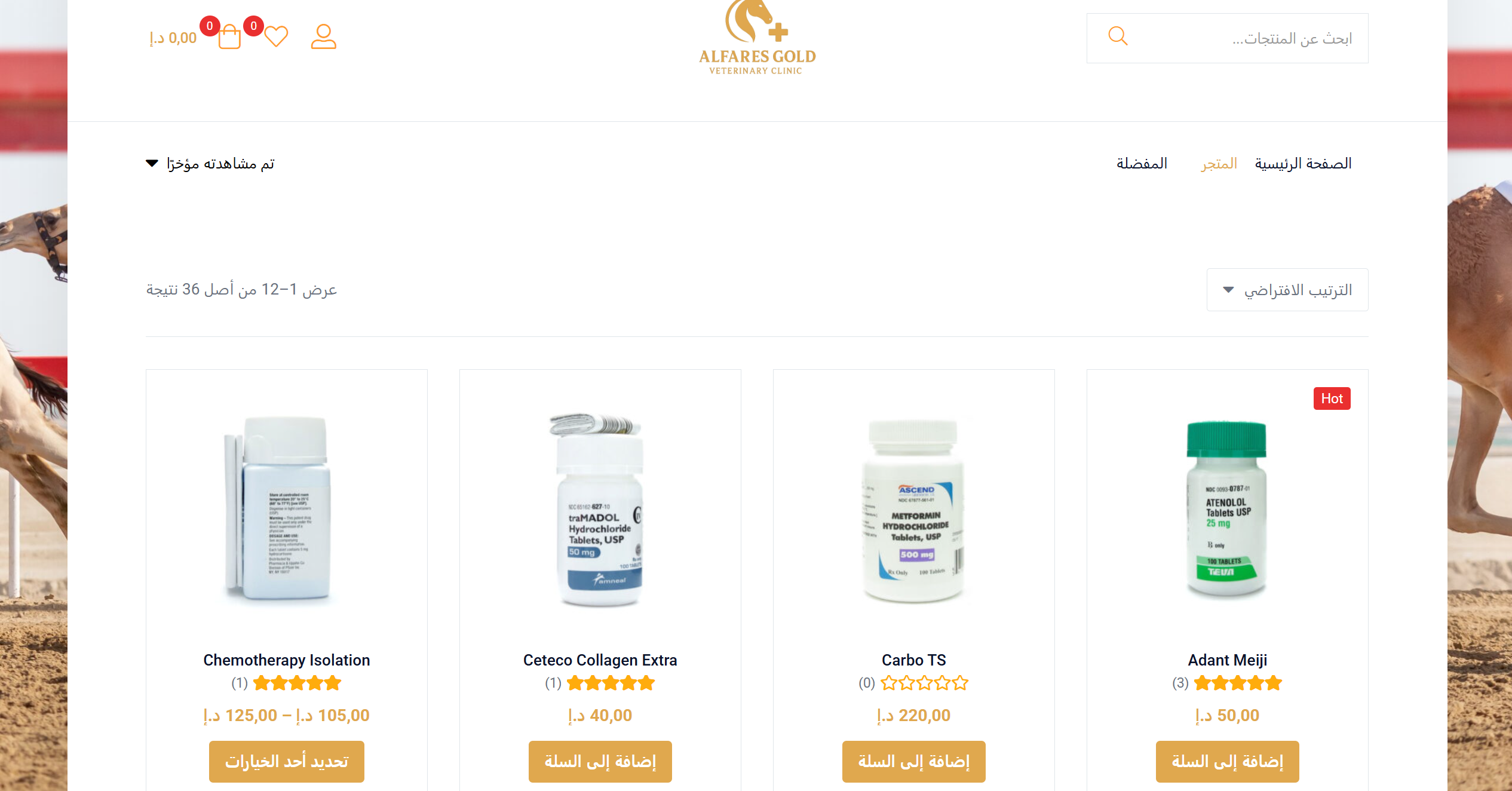
Task: Open the Ceteco Collagen Extra title link
Action: [600, 660]
